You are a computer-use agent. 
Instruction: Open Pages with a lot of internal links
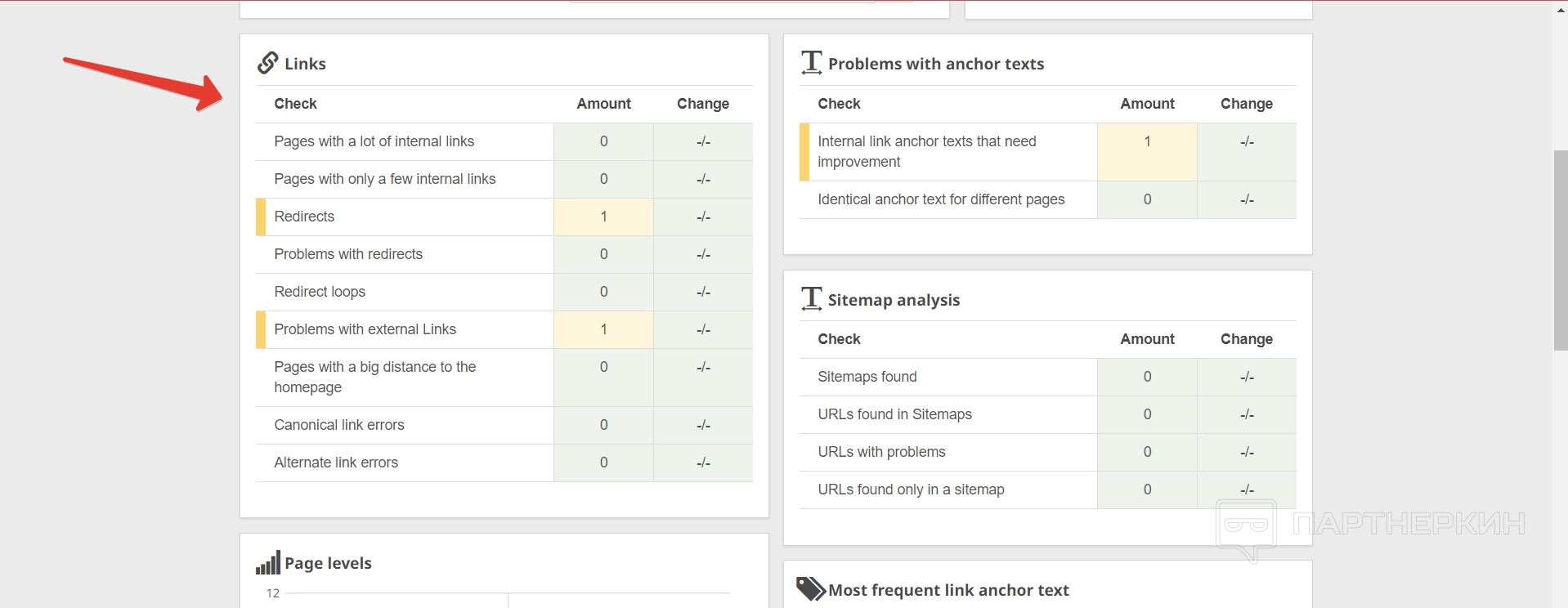pos(374,141)
